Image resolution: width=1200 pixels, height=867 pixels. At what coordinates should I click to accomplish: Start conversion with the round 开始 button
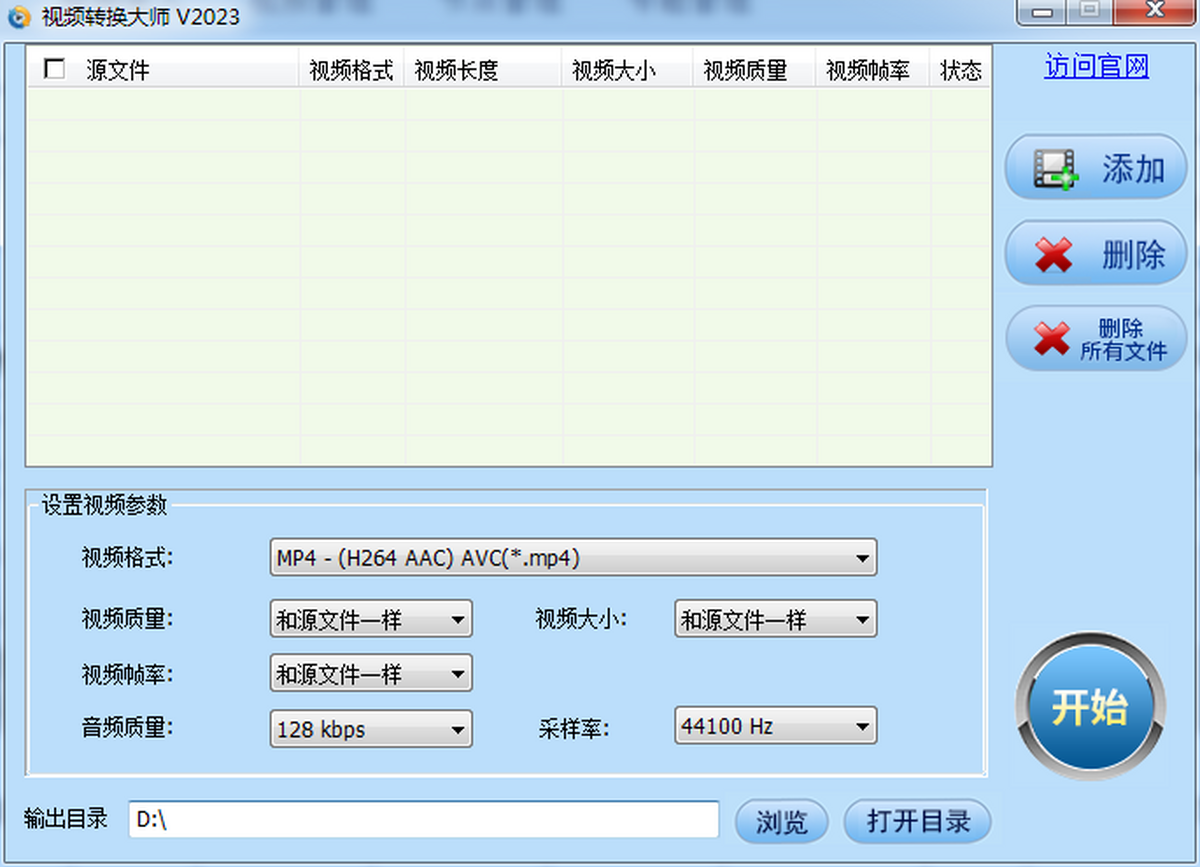click(1089, 708)
